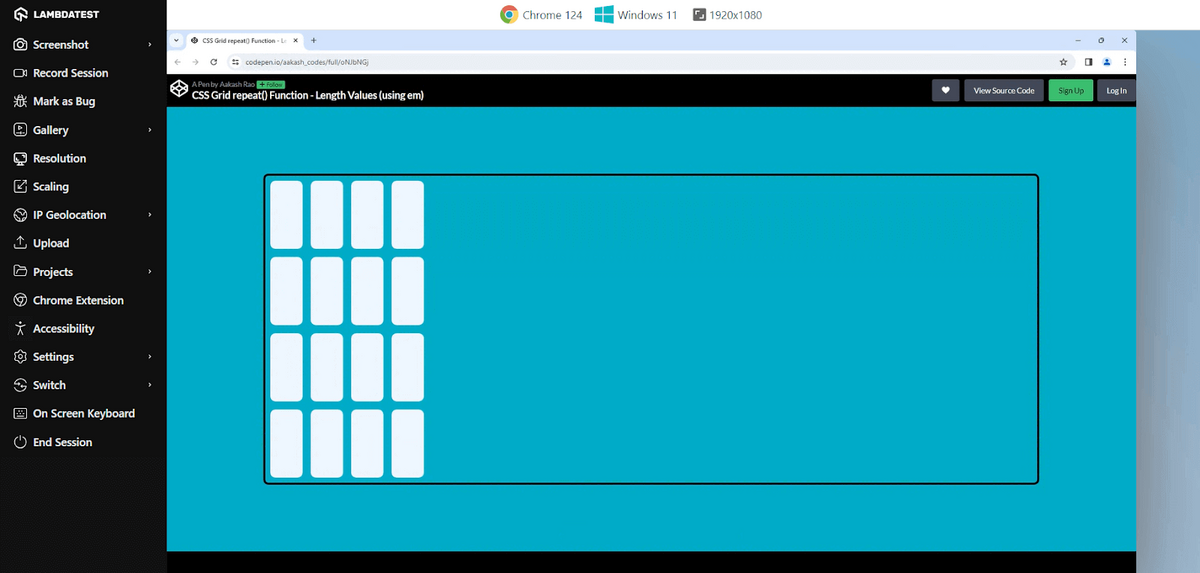
Task: Click the View Source Code button
Action: click(x=1004, y=90)
